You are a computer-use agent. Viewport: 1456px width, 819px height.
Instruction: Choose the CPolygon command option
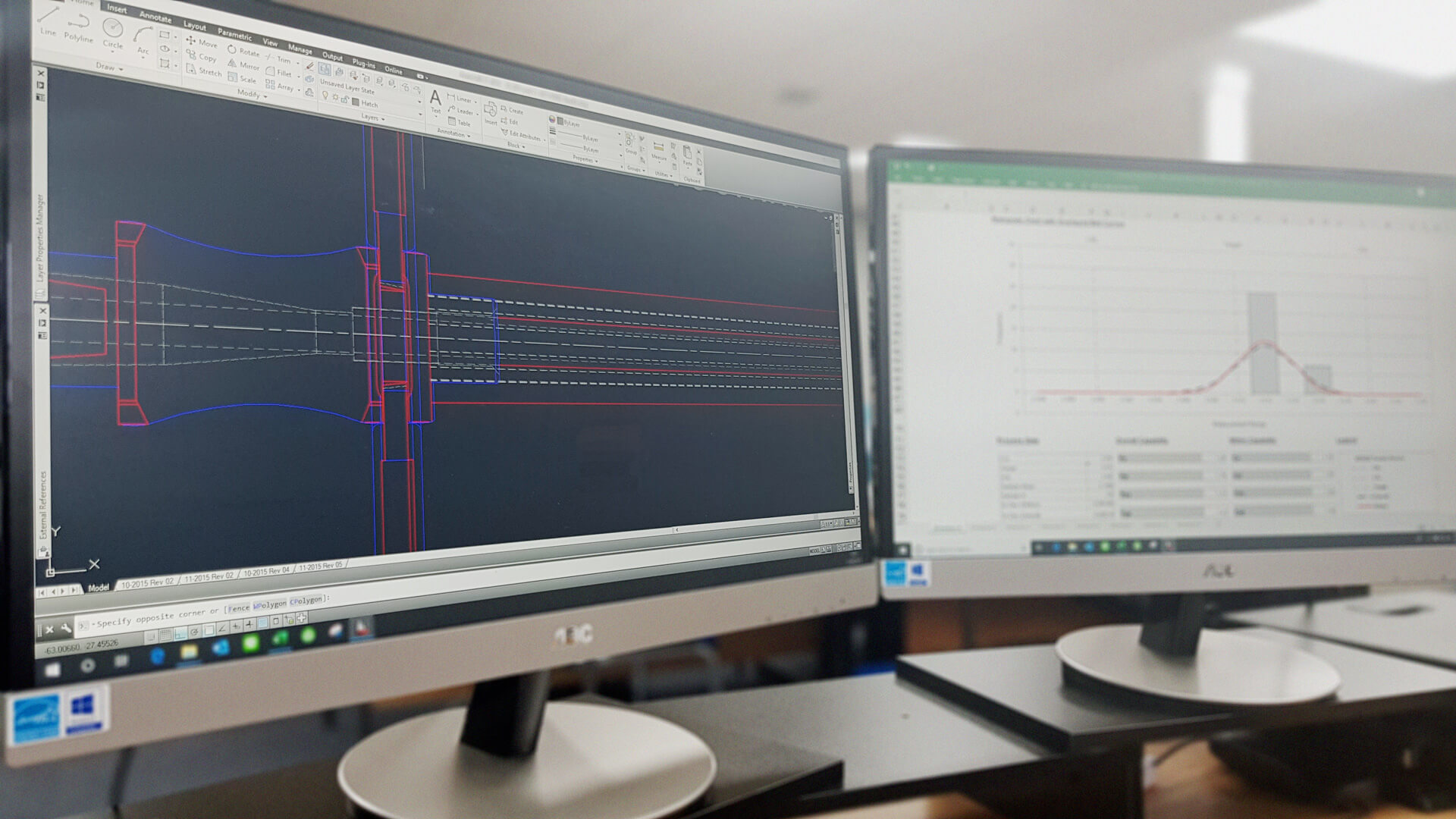pos(306,601)
